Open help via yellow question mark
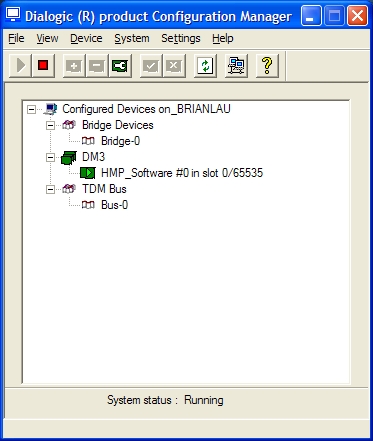 coord(267,65)
